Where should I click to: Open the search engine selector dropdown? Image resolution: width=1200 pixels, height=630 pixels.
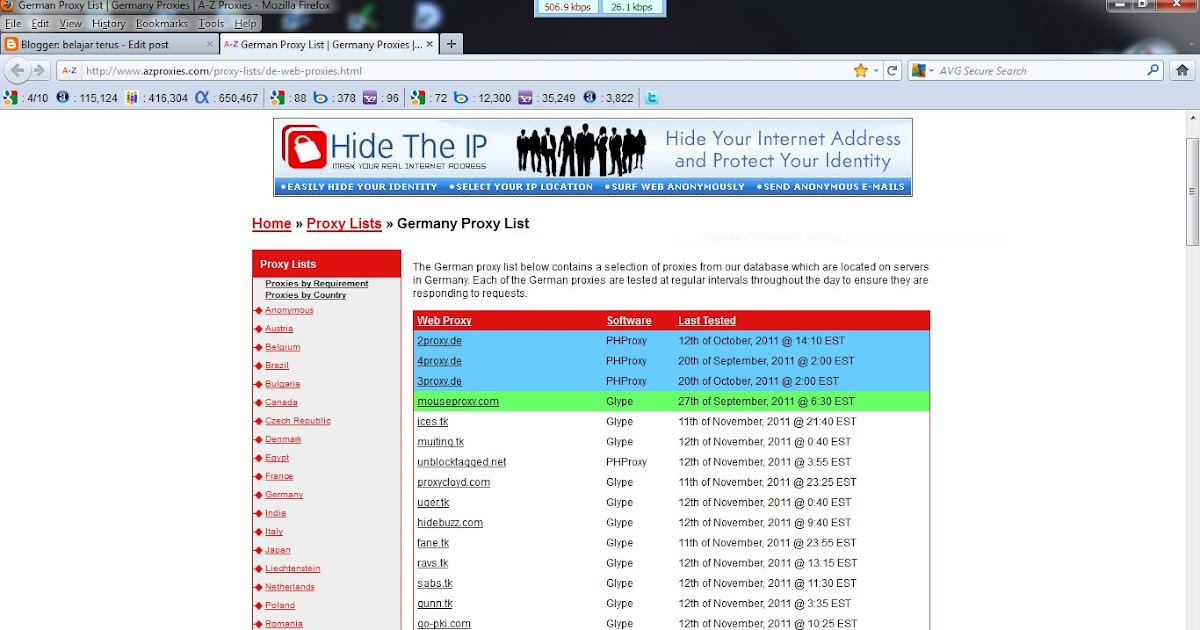point(931,71)
